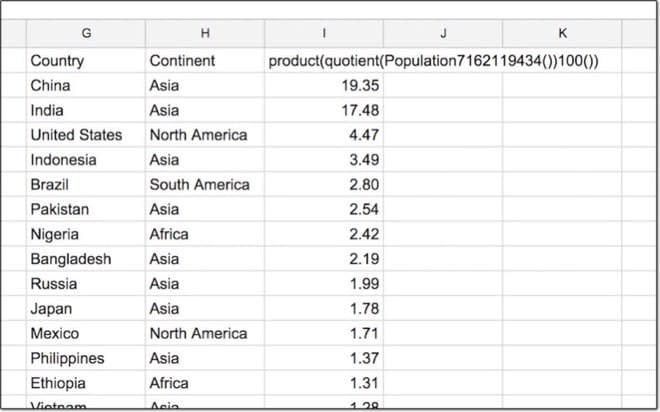The height and width of the screenshot is (412, 660).
Task: Select the Ethiopia cell
Action: pyautogui.click(x=86, y=383)
